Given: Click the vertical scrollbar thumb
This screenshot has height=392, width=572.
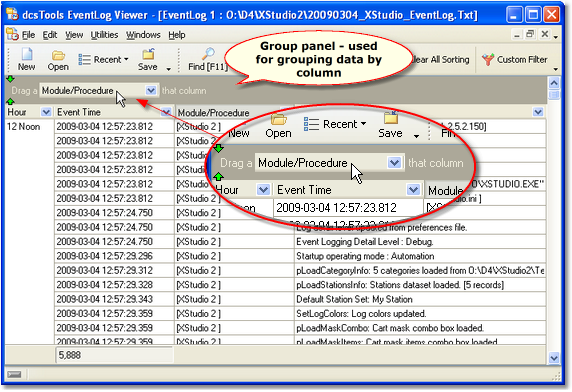Looking at the screenshot, I should 554,95.
